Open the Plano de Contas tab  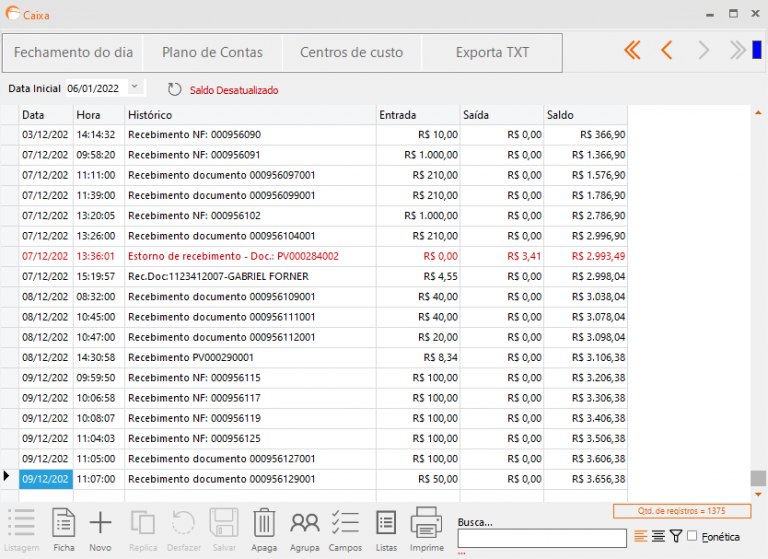tap(212, 52)
